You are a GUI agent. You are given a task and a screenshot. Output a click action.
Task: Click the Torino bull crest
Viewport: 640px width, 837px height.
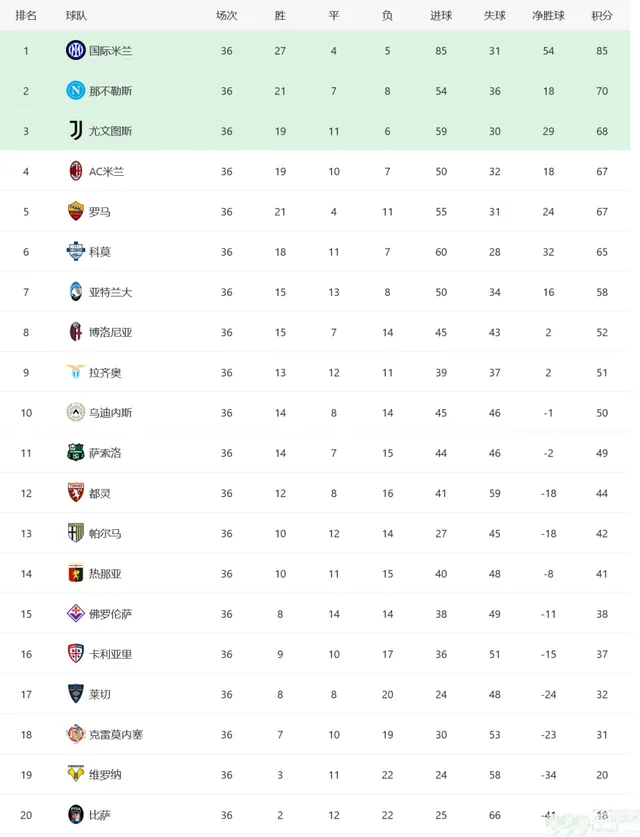[x=76, y=493]
